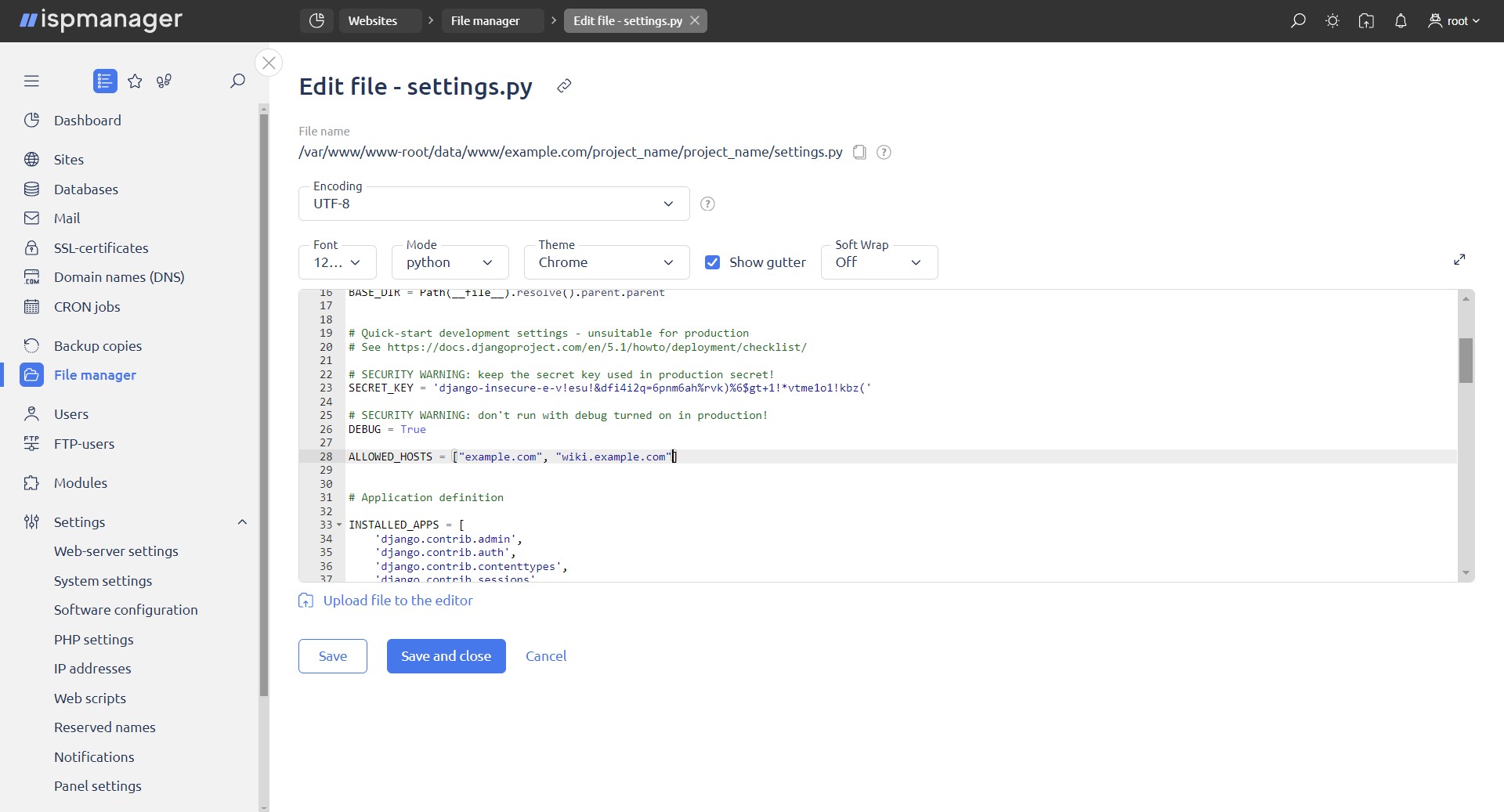This screenshot has height=812, width=1504.
Task: Click Save and close button
Action: [446, 656]
